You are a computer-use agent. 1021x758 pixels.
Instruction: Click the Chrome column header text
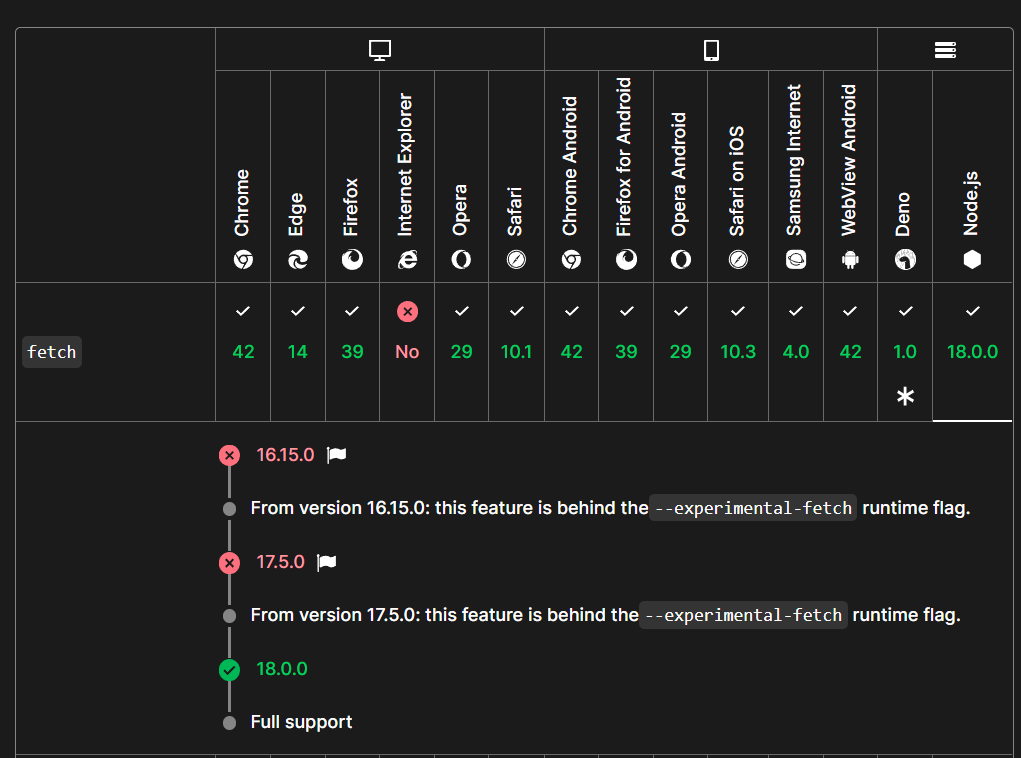242,203
